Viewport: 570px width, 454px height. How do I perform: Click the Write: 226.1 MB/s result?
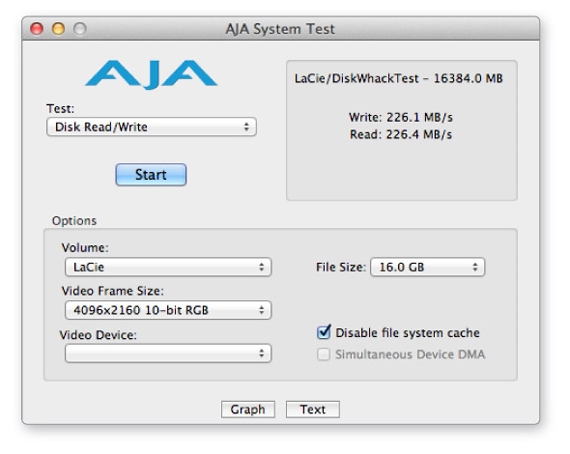coord(401,117)
